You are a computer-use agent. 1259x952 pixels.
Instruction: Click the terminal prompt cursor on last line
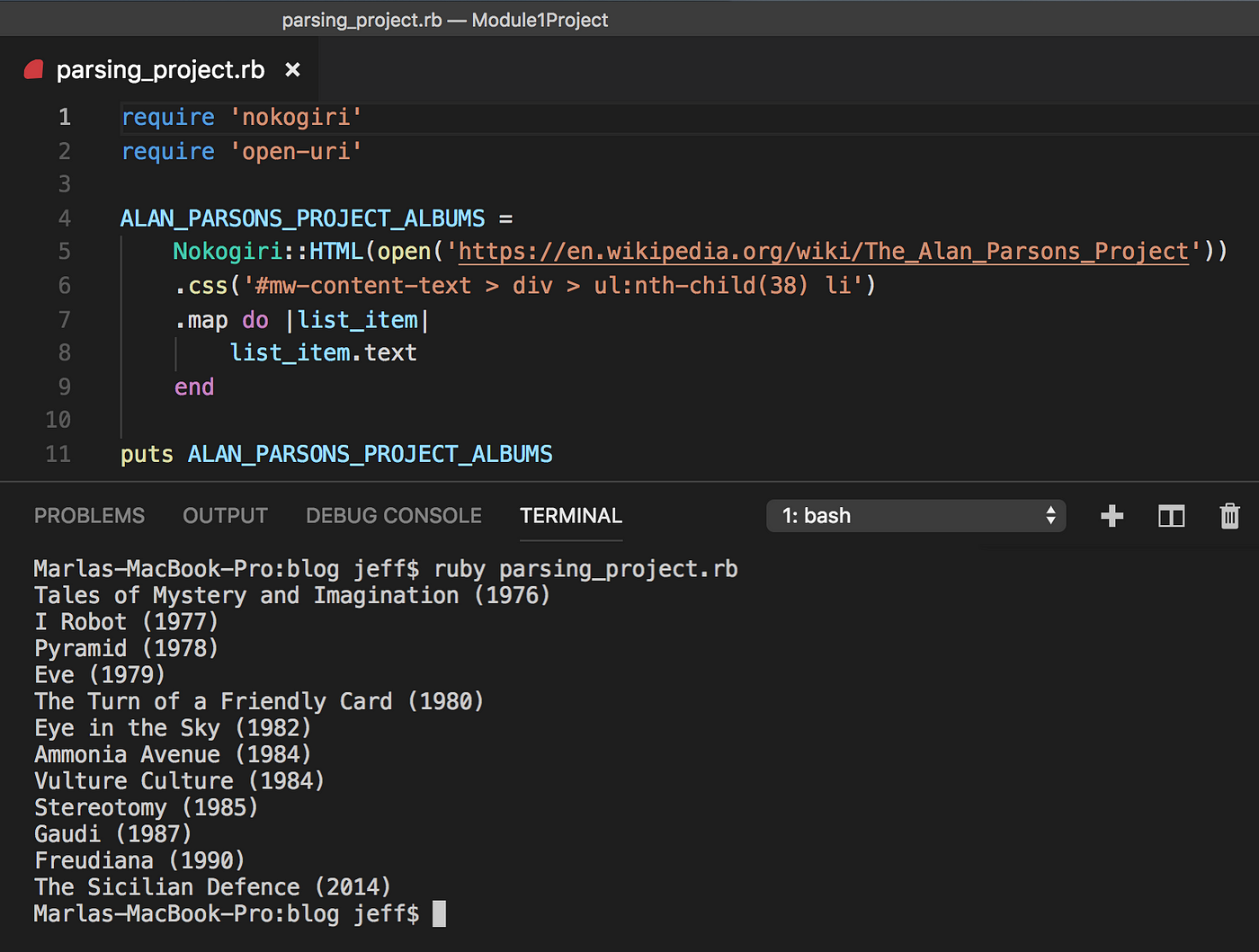pos(439,914)
